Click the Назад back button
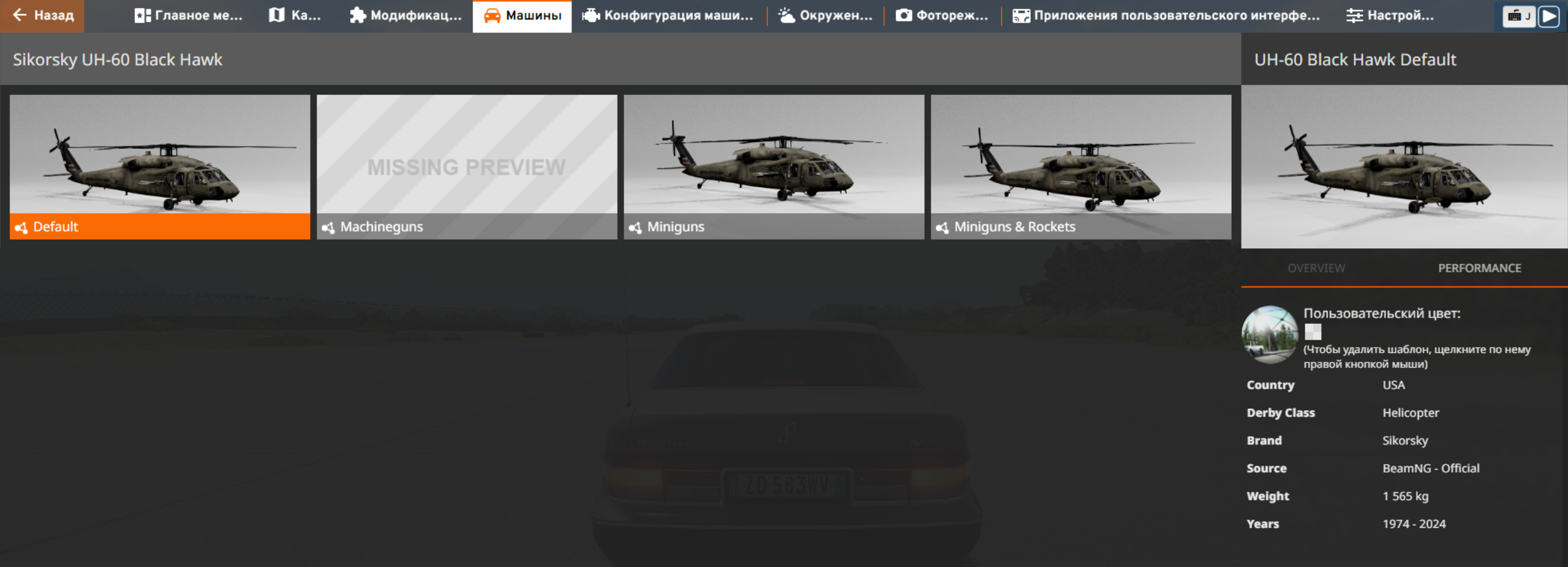Image resolution: width=1568 pixels, height=567 pixels. pos(42,15)
